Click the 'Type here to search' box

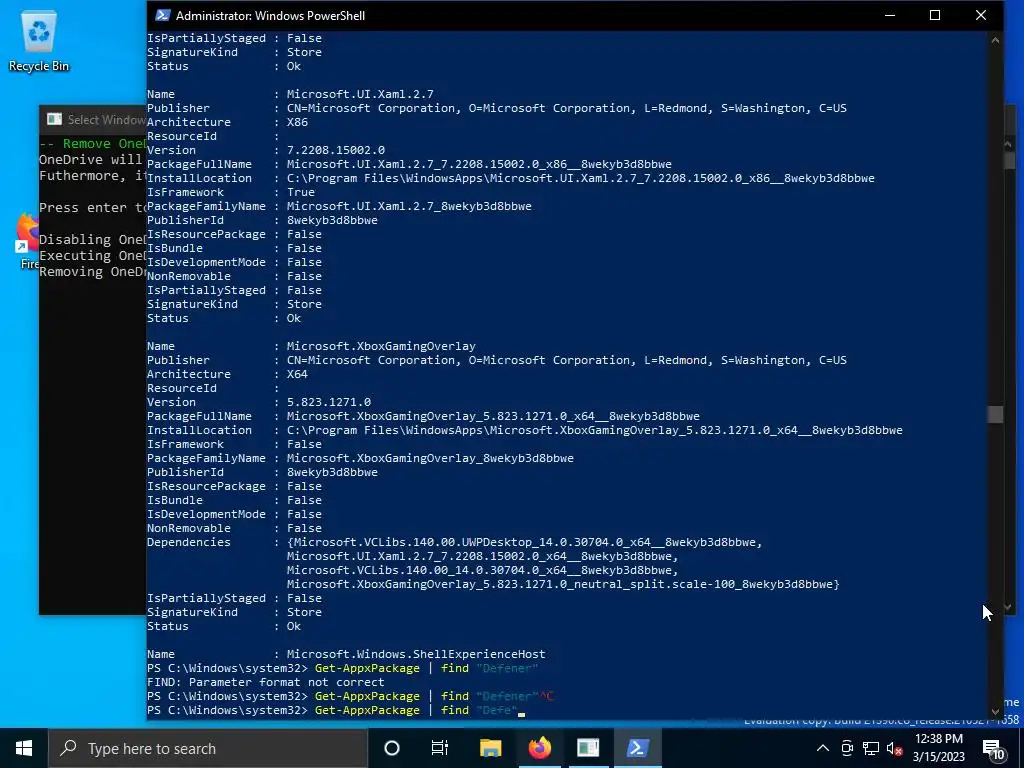click(208, 748)
